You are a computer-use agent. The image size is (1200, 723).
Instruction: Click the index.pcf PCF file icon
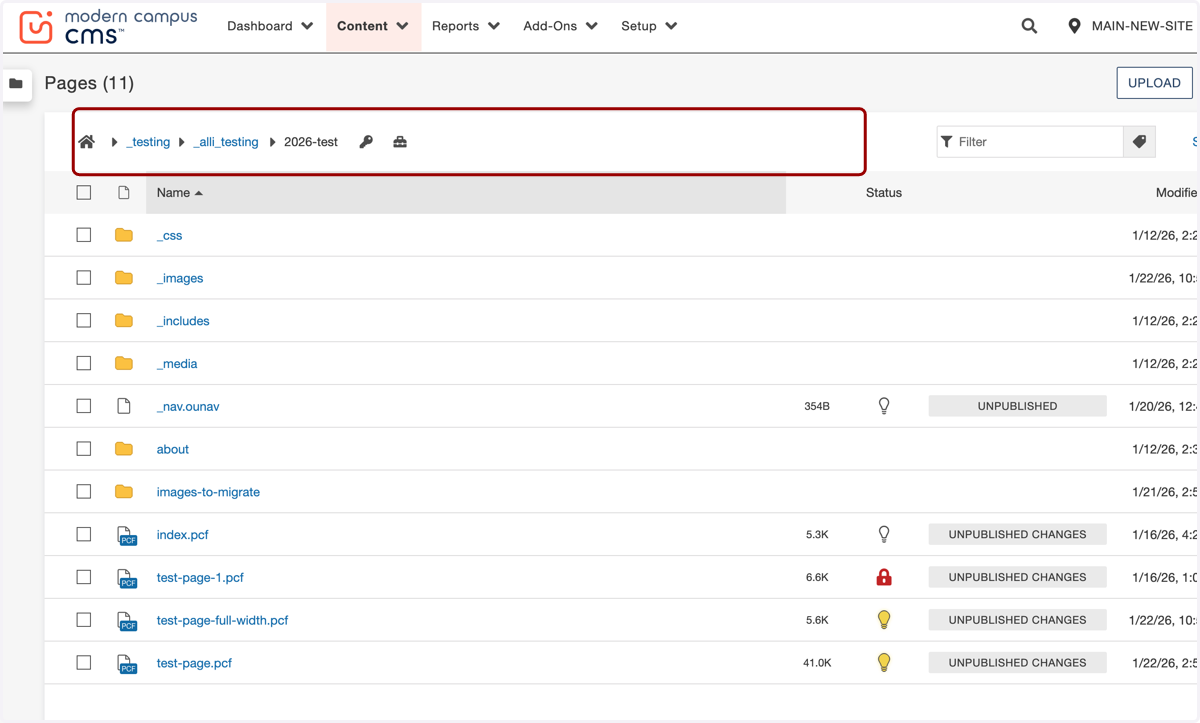[127, 535]
